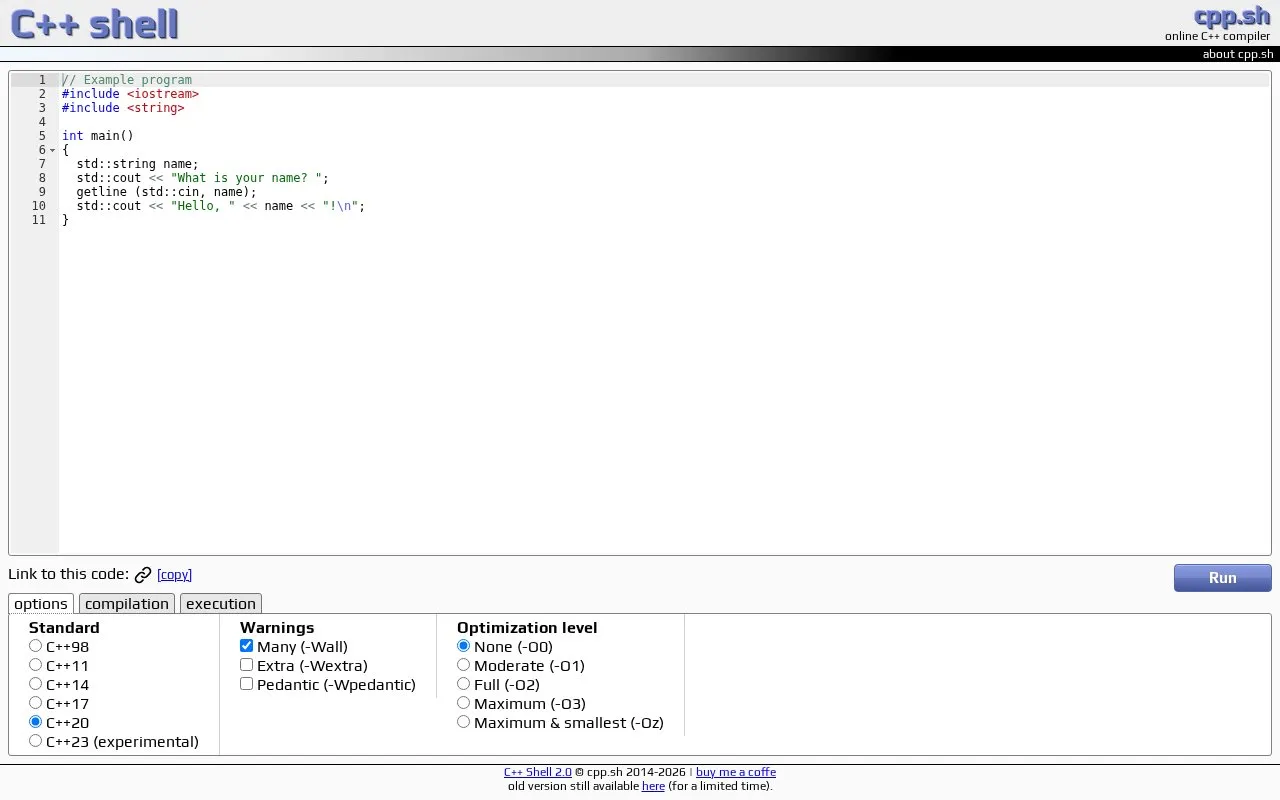Image resolution: width=1280 pixels, height=800 pixels.
Task: Click the 'What is your name?' string
Action: [x=246, y=178]
